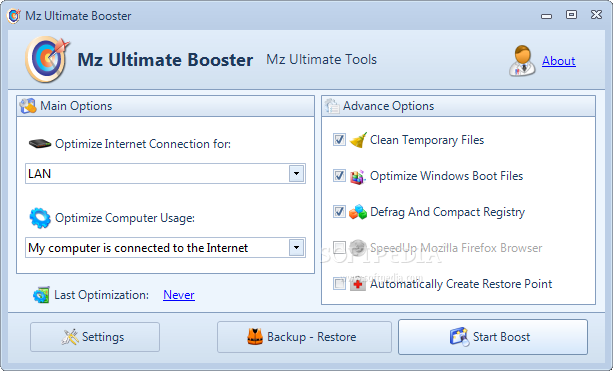Click the 'Clean Temporary Files' label
The height and width of the screenshot is (371, 613).
[427, 140]
